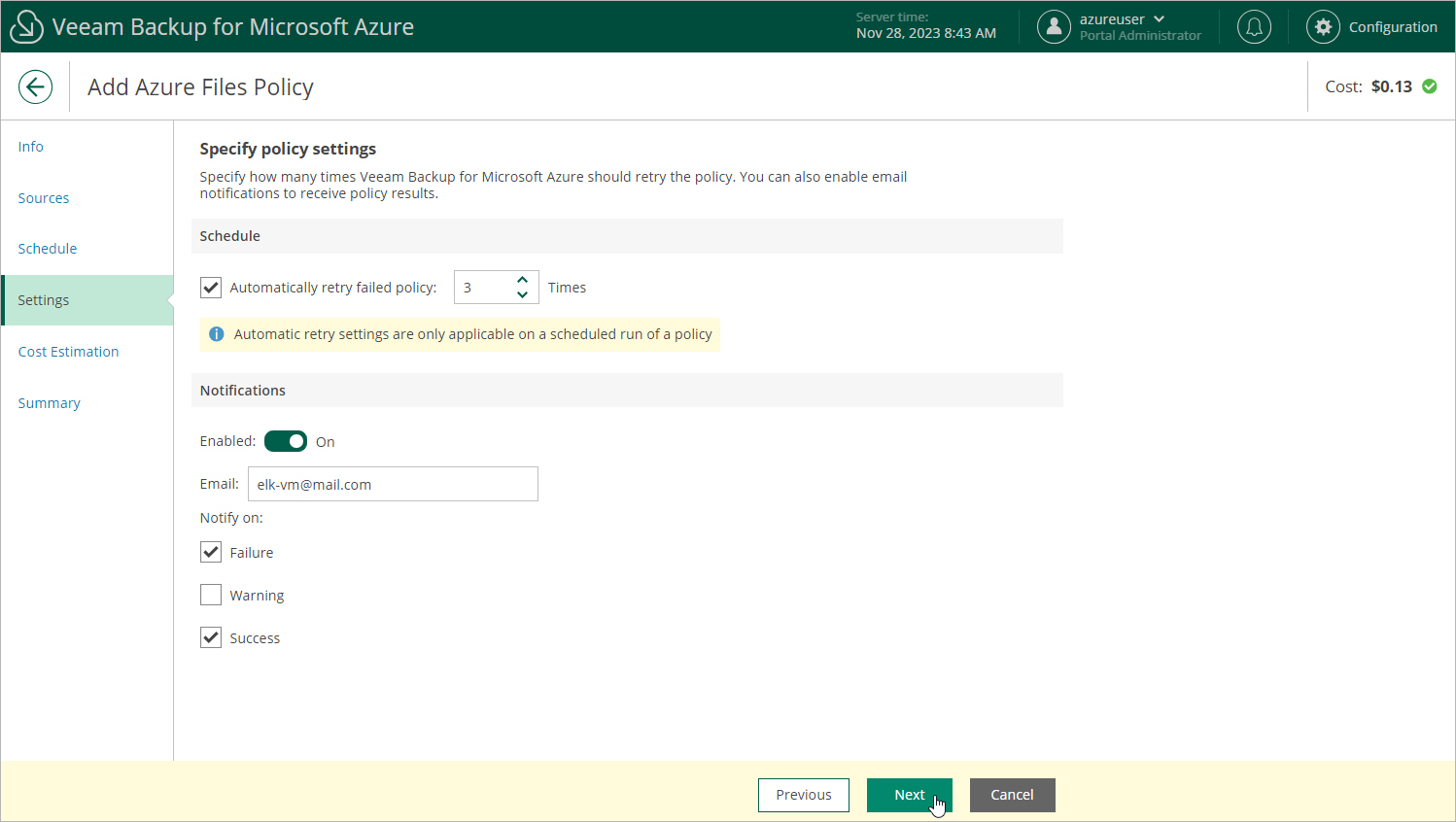Click the Portal Administrator role text

click(x=1140, y=36)
